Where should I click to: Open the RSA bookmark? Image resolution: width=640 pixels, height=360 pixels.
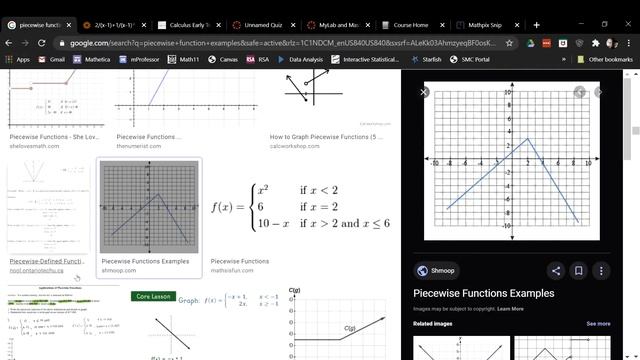(258, 60)
